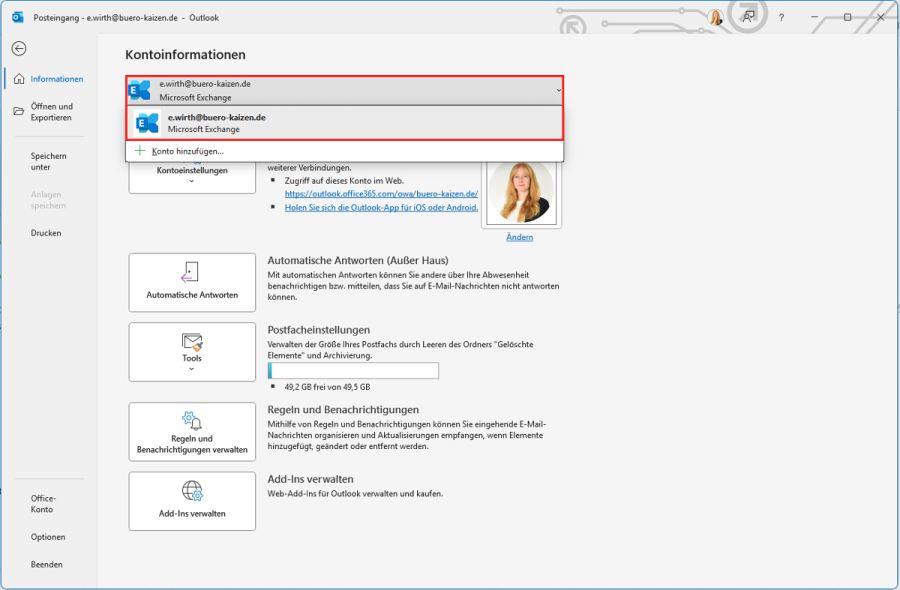Viewport: 900px width, 590px height.
Task: Click the Öffnen und Exportieren folder icon
Action: pos(19,111)
